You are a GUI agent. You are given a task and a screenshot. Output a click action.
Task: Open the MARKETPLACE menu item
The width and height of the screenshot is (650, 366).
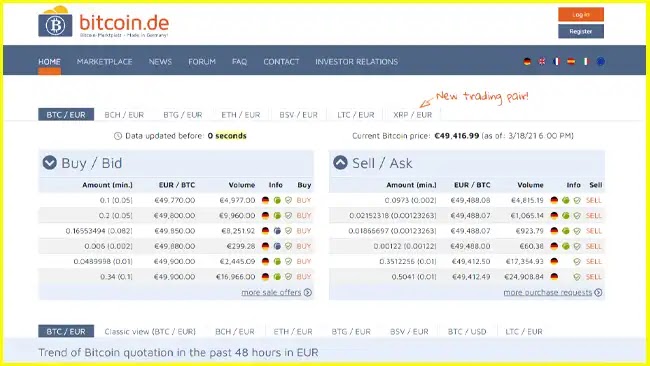104,62
